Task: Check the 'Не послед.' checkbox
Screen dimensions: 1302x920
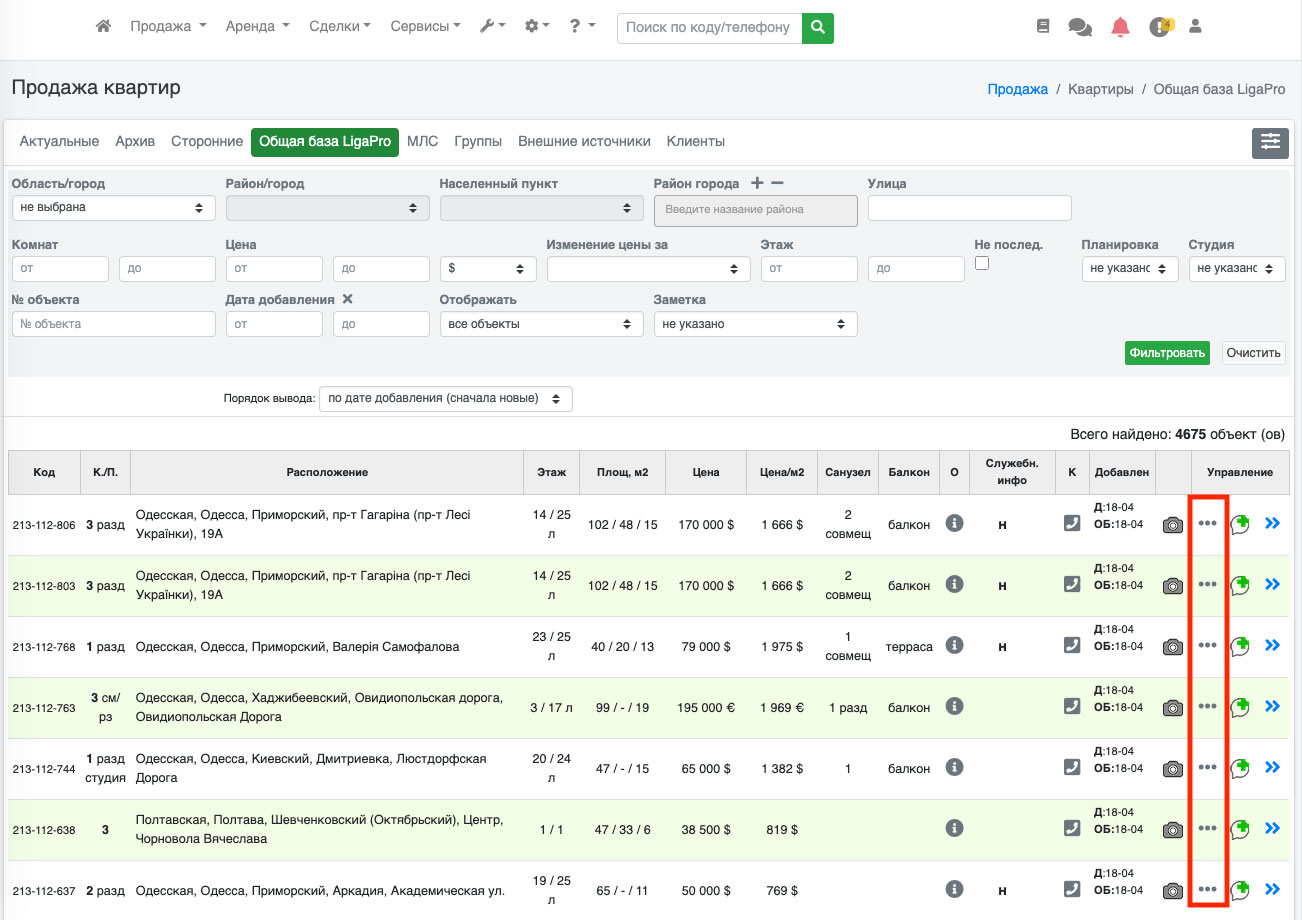Action: coord(982,263)
